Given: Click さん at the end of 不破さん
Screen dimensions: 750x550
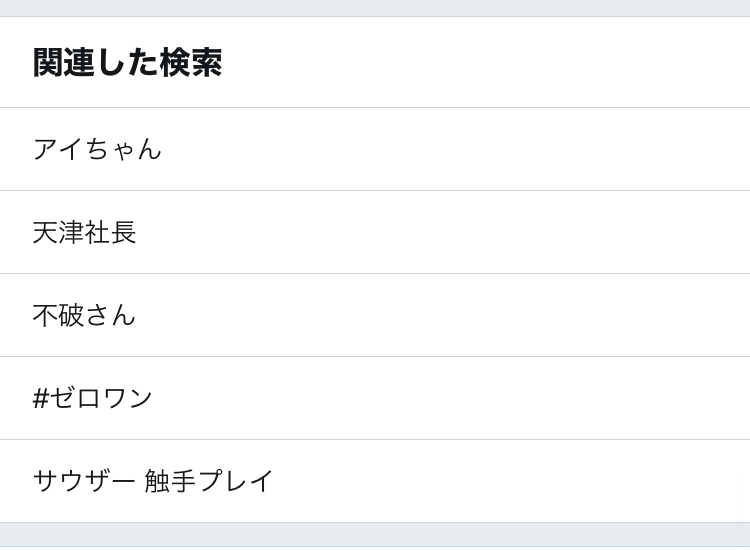Looking at the screenshot, I should click(110, 315).
